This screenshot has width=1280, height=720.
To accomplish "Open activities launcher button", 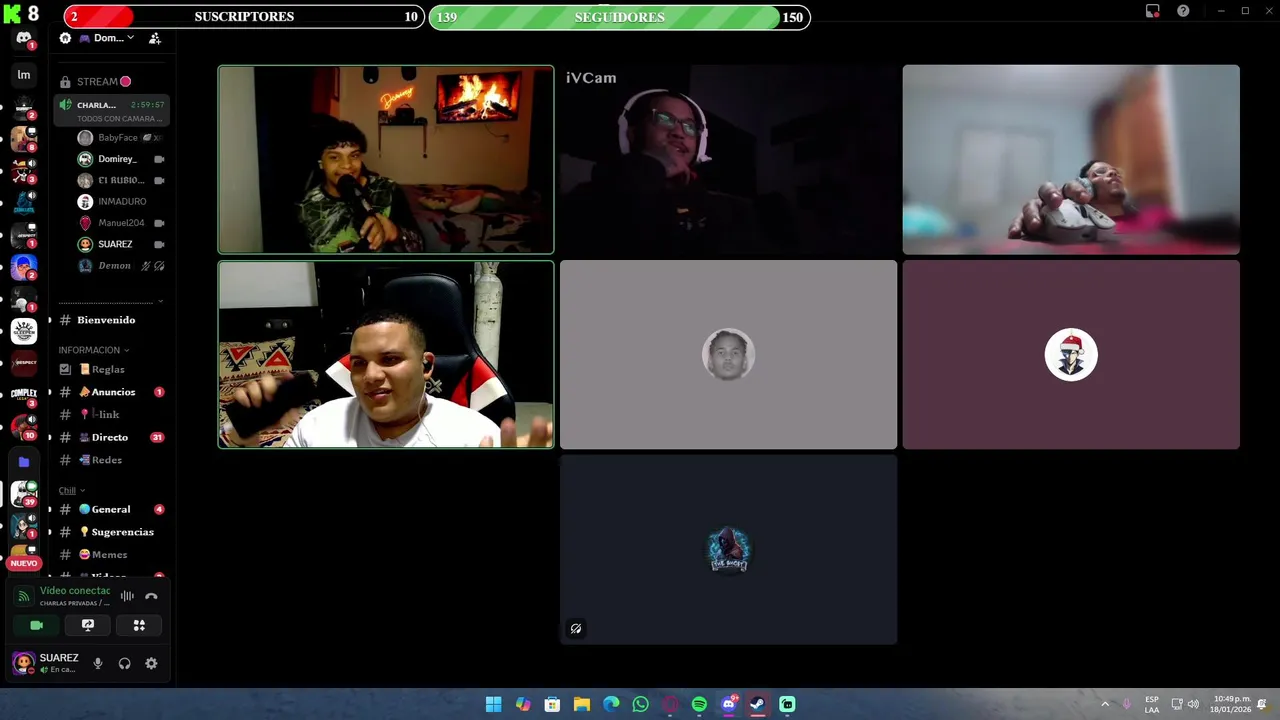I will coord(139,625).
